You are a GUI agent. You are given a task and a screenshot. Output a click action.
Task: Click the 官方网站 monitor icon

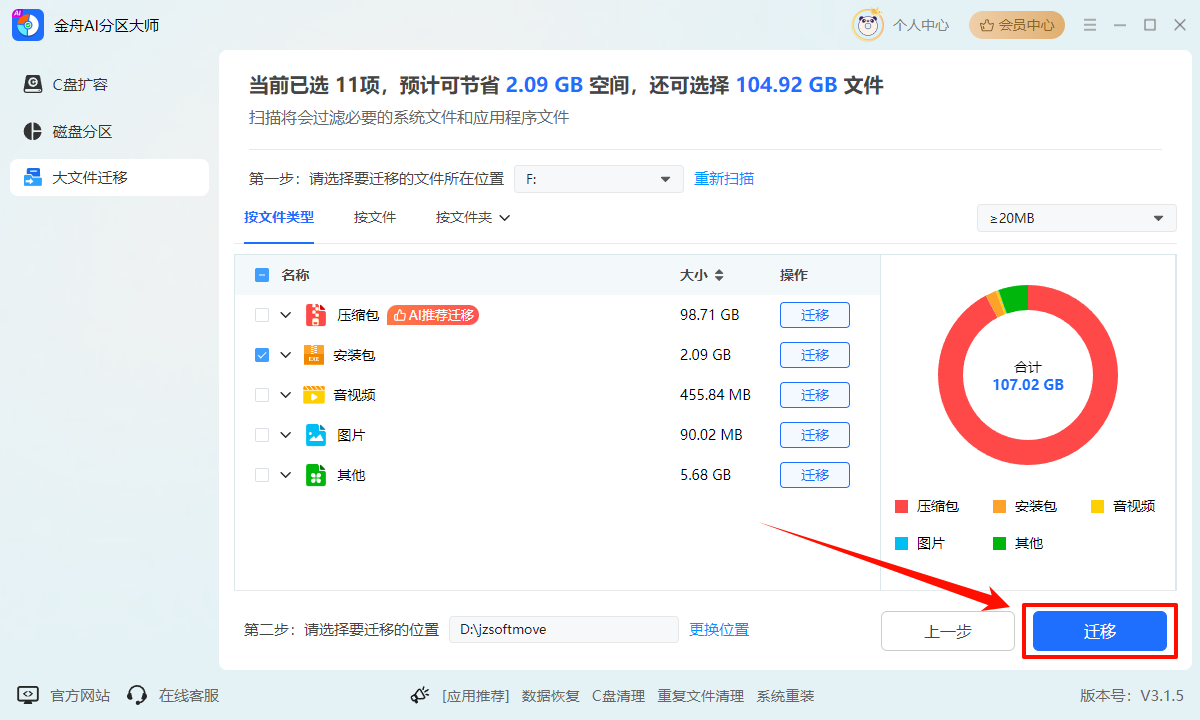28,695
